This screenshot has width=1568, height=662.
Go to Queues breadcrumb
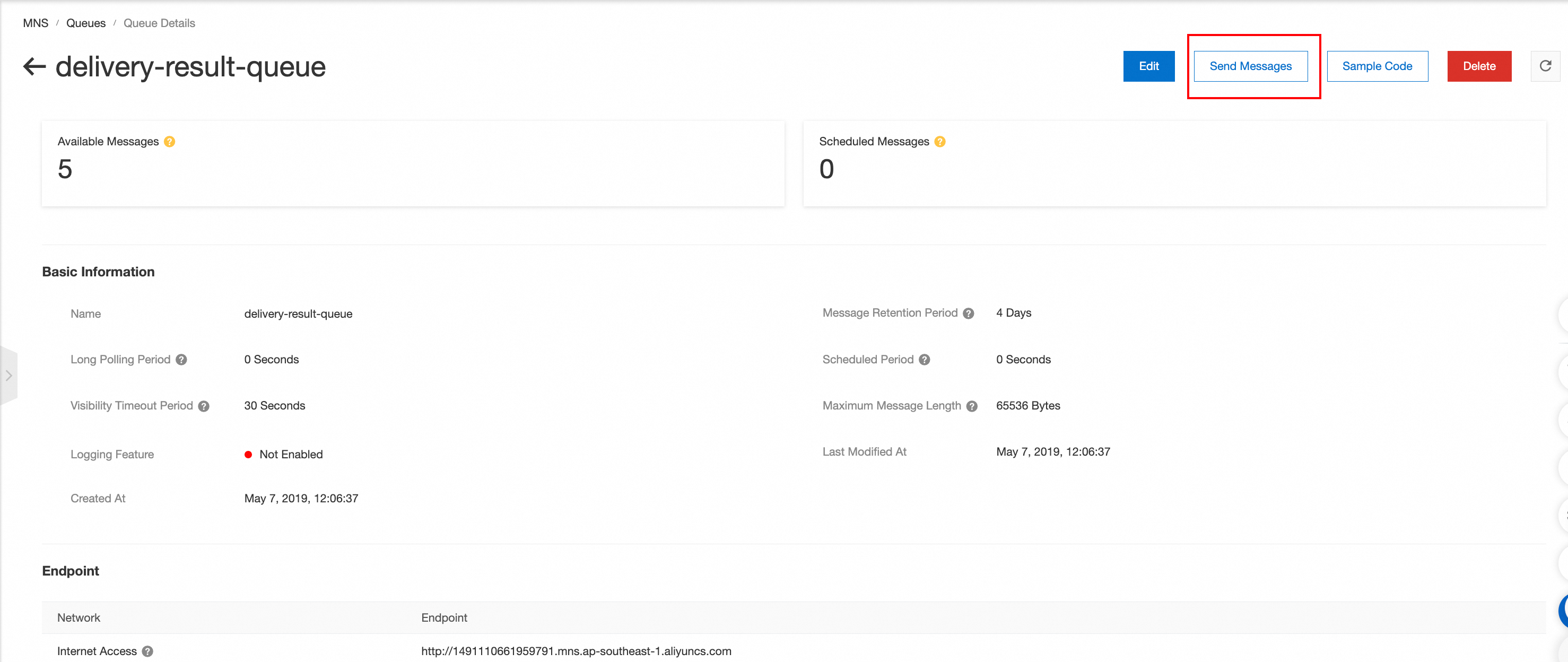86,23
